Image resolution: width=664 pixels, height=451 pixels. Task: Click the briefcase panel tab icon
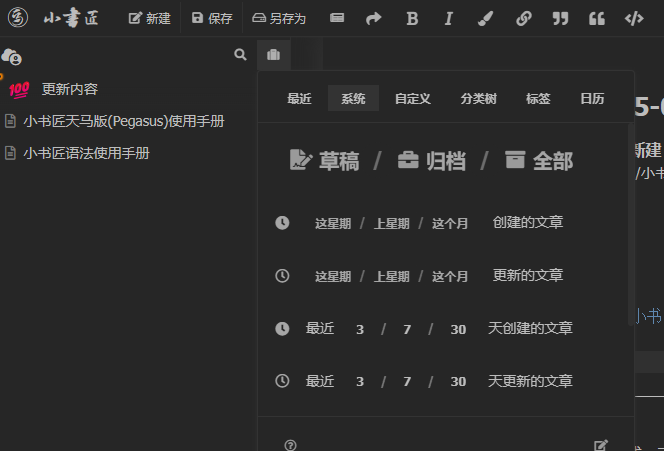[x=274, y=55]
